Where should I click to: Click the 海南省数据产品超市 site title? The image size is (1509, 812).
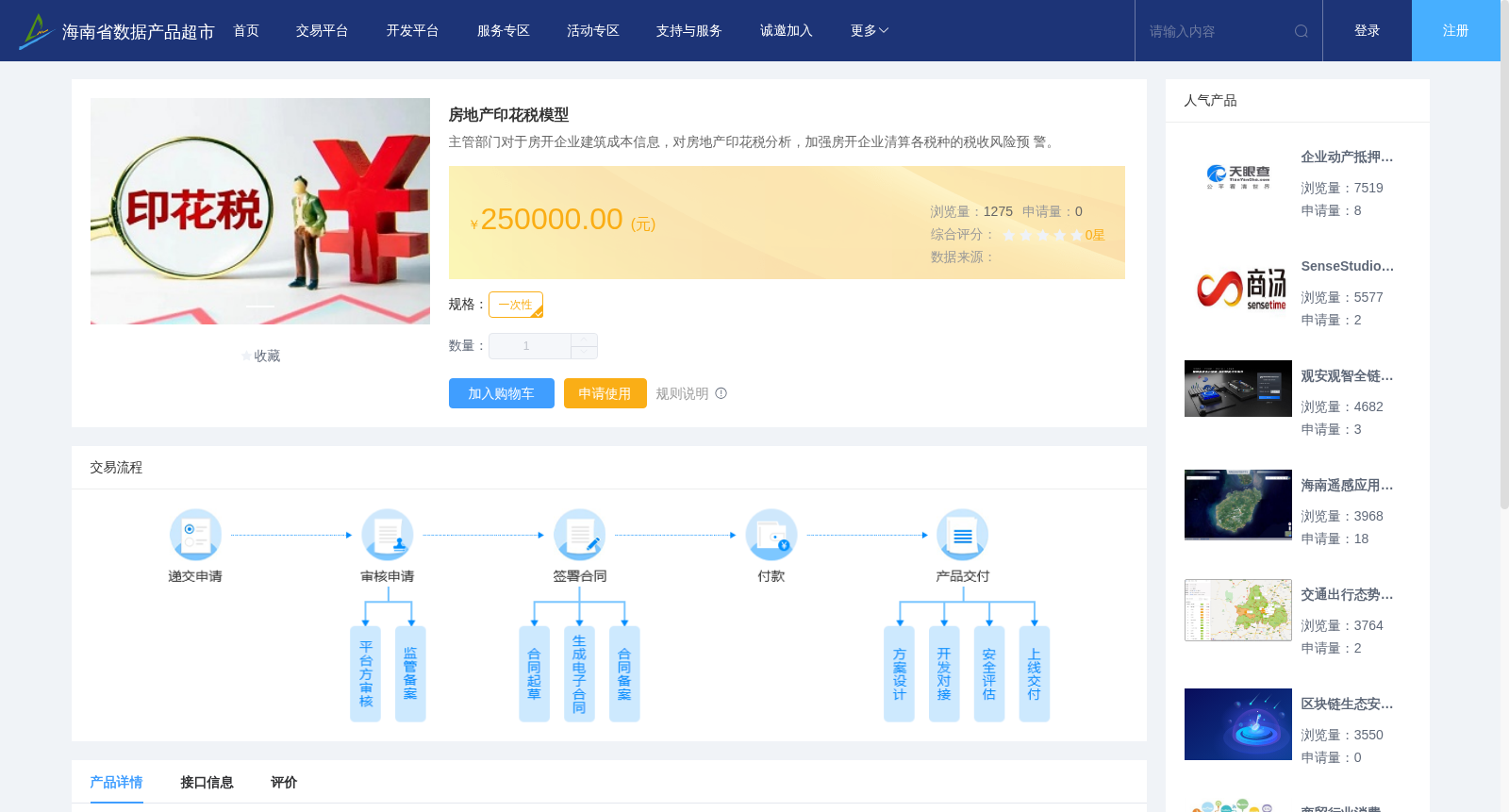pyautogui.click(x=138, y=32)
